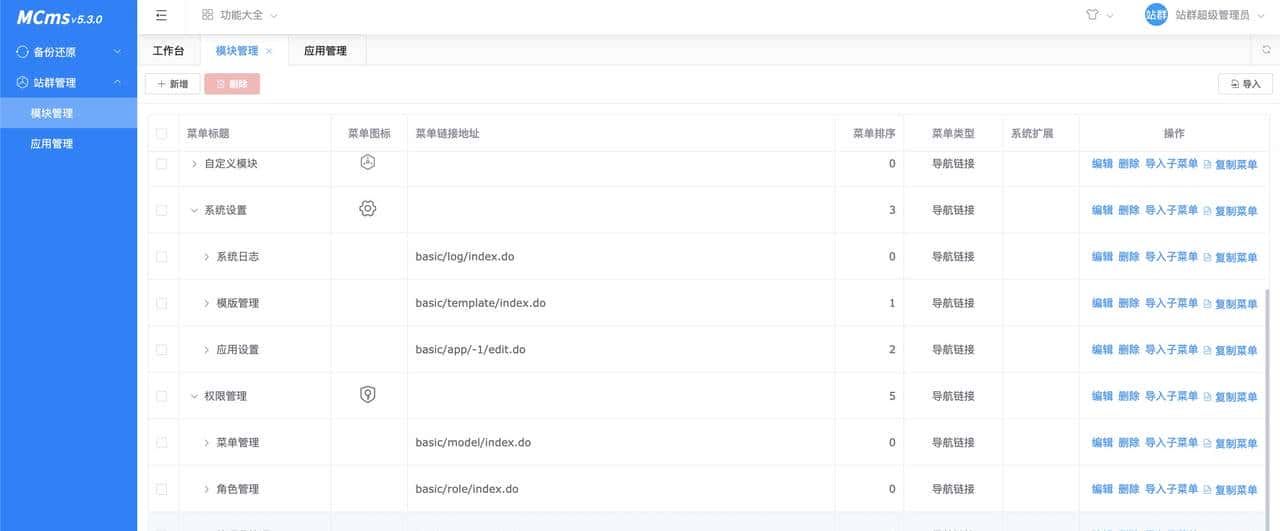Viewport: 1280px width, 531px height.
Task: Copy menu in the 自定义模块 row
Action: pyautogui.click(x=1230, y=164)
